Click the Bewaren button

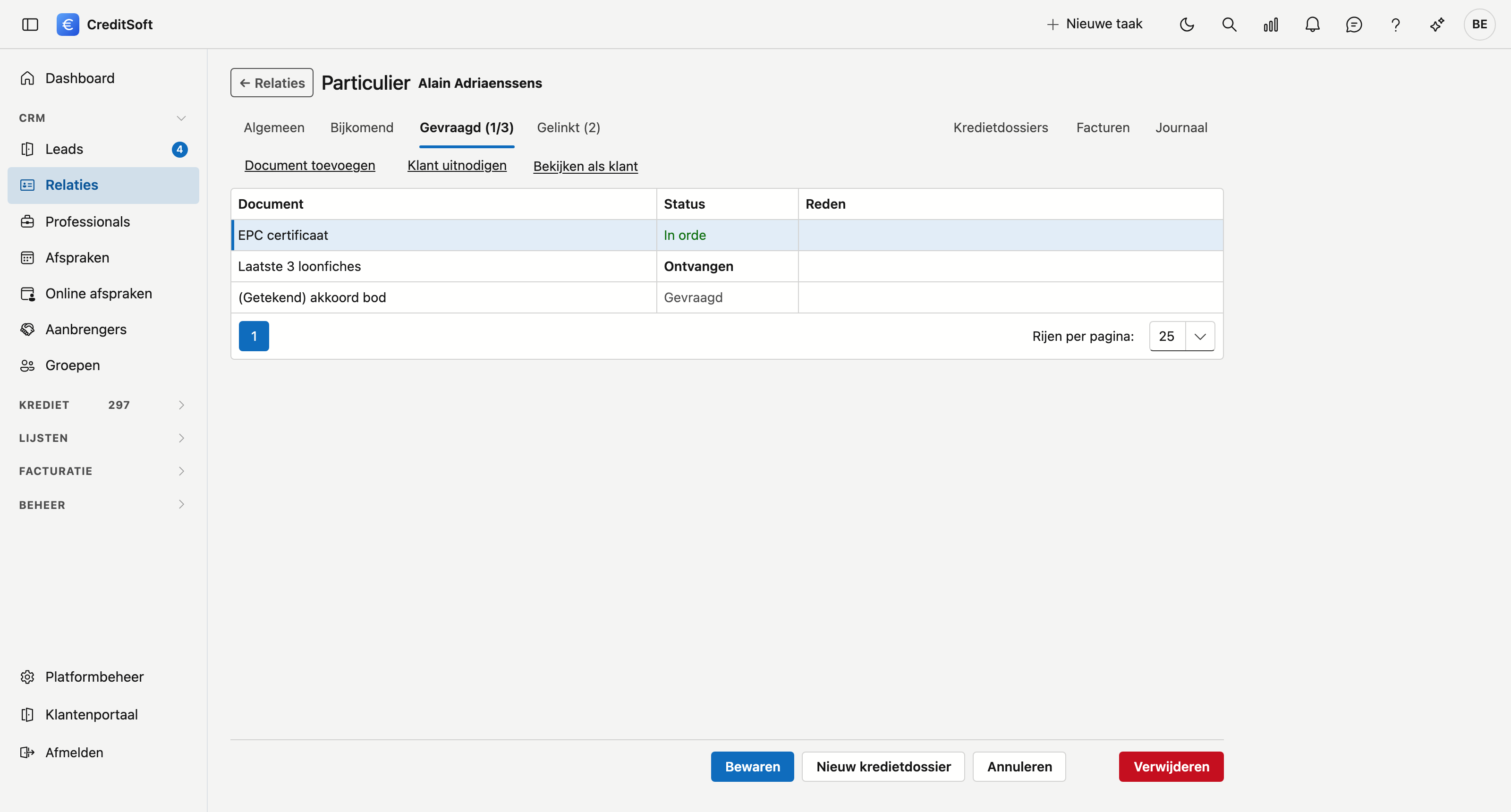coord(752,766)
